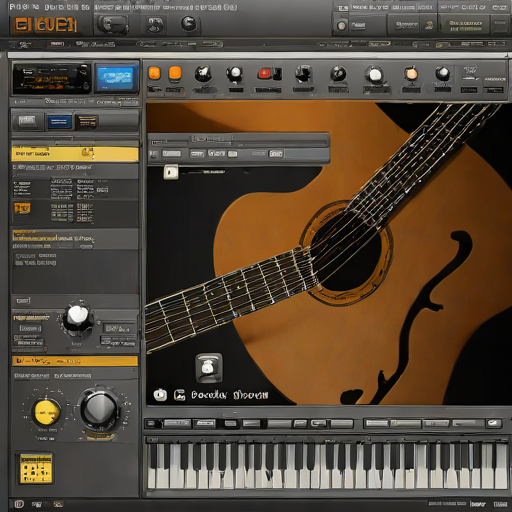The width and height of the screenshot is (512, 512).
Task: Click the horizontal slider in the floating panel over the guitar
Action: pos(239,143)
